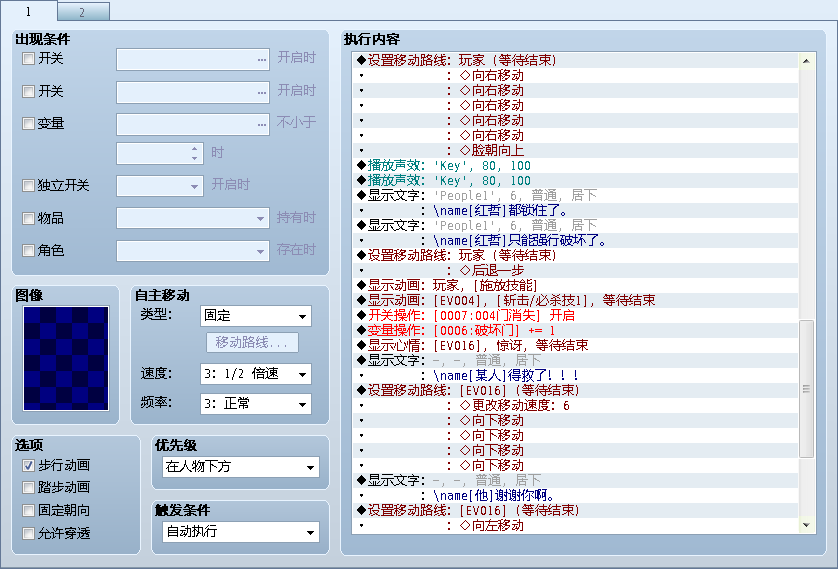Enable the 角色 condition checkbox
The width and height of the screenshot is (838, 569).
[28, 251]
